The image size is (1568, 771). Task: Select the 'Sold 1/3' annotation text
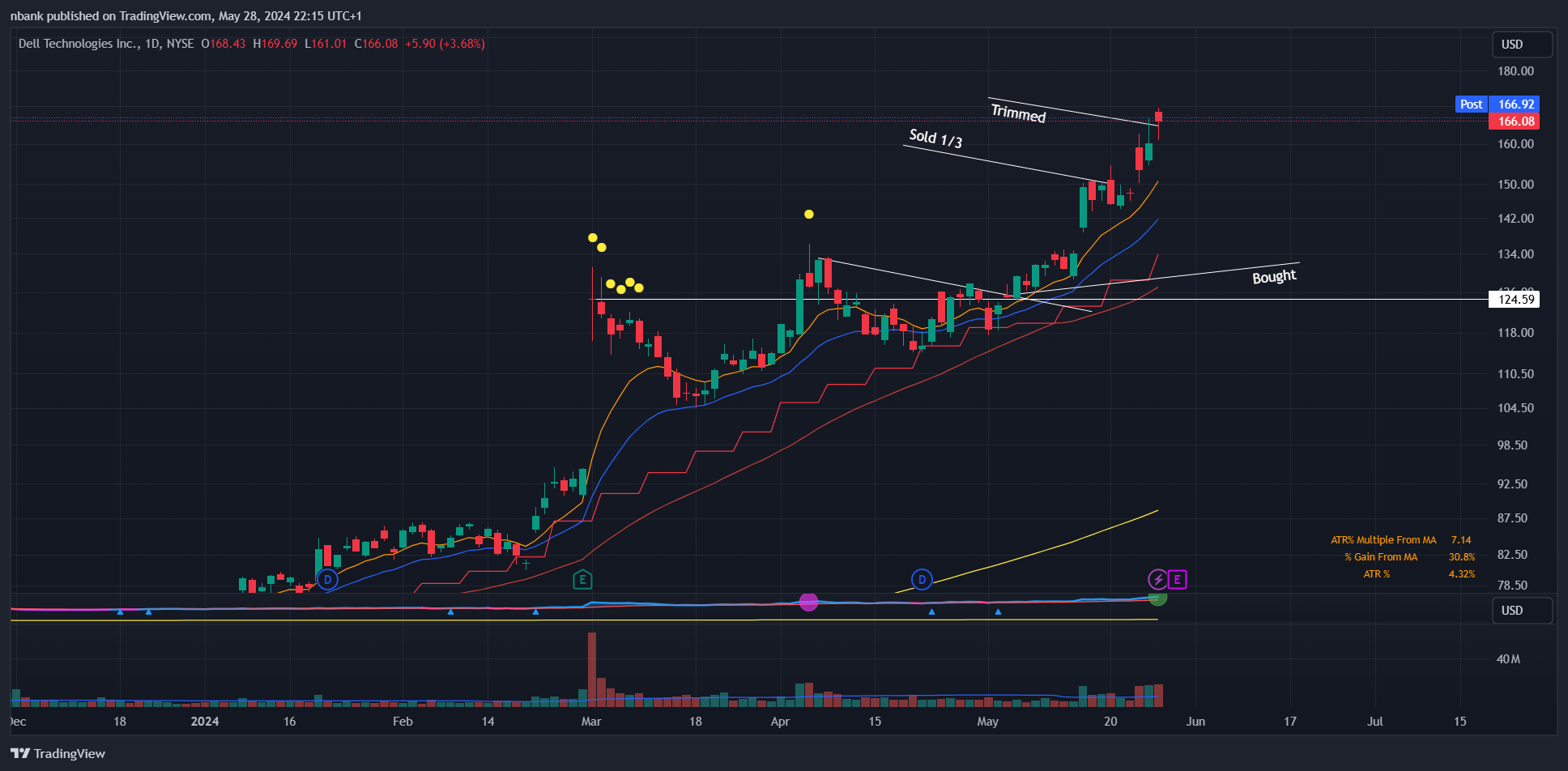tap(935, 138)
